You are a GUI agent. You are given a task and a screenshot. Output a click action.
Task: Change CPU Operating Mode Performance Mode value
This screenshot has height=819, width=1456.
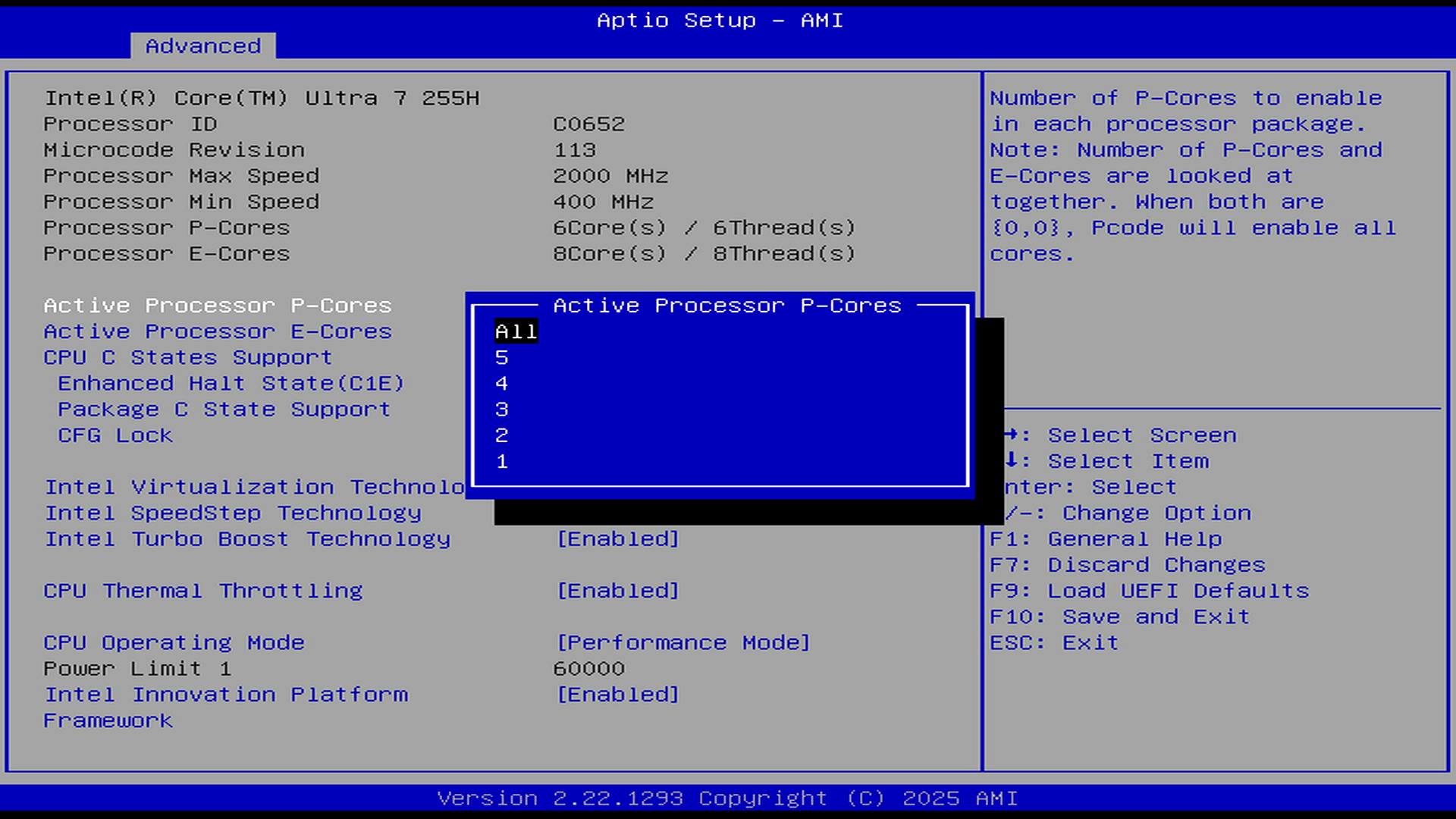pos(682,643)
